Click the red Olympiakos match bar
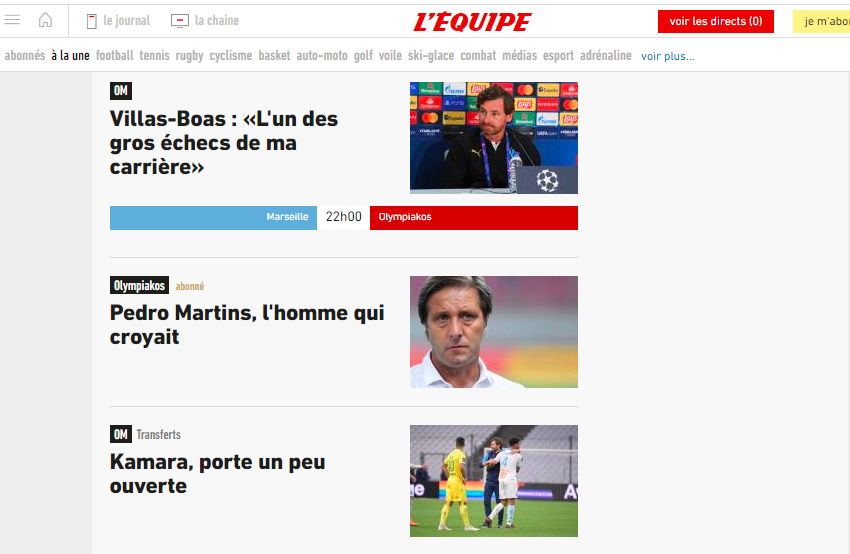 tap(474, 217)
